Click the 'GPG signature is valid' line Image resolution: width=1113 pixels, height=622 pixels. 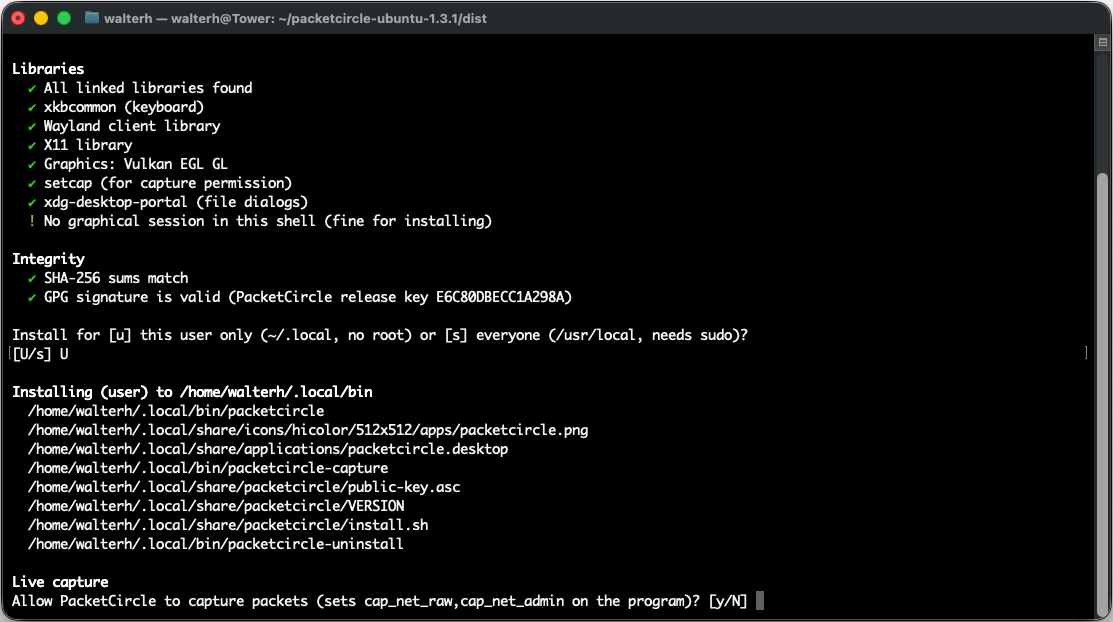pos(308,298)
